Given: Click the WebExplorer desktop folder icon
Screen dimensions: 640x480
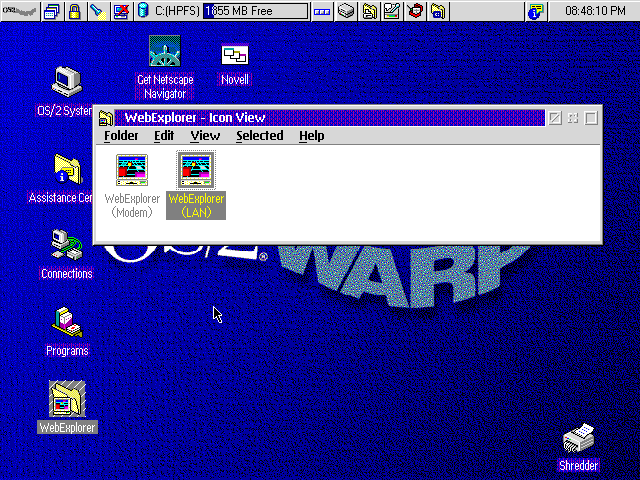Looking at the screenshot, I should 67,400.
